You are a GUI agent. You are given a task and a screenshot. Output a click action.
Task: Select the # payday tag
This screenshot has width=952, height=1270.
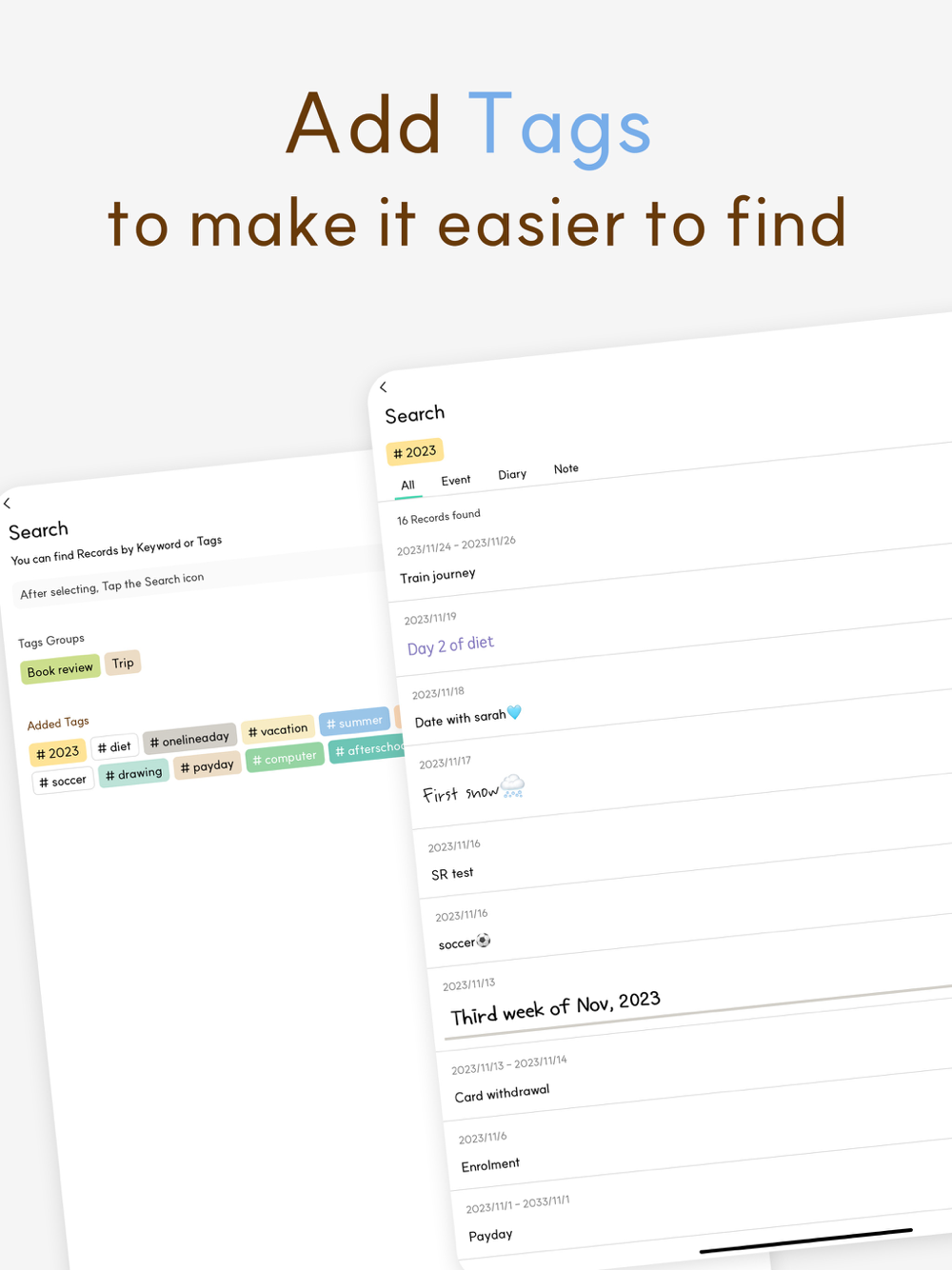coord(207,765)
